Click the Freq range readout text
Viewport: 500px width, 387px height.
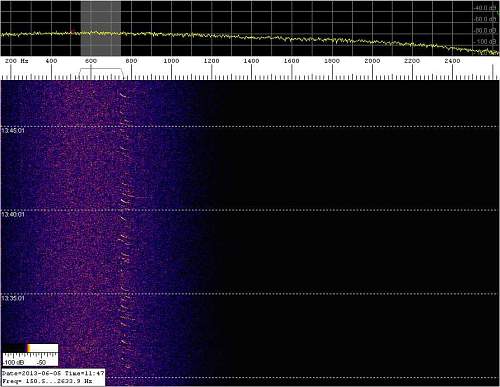(47, 381)
